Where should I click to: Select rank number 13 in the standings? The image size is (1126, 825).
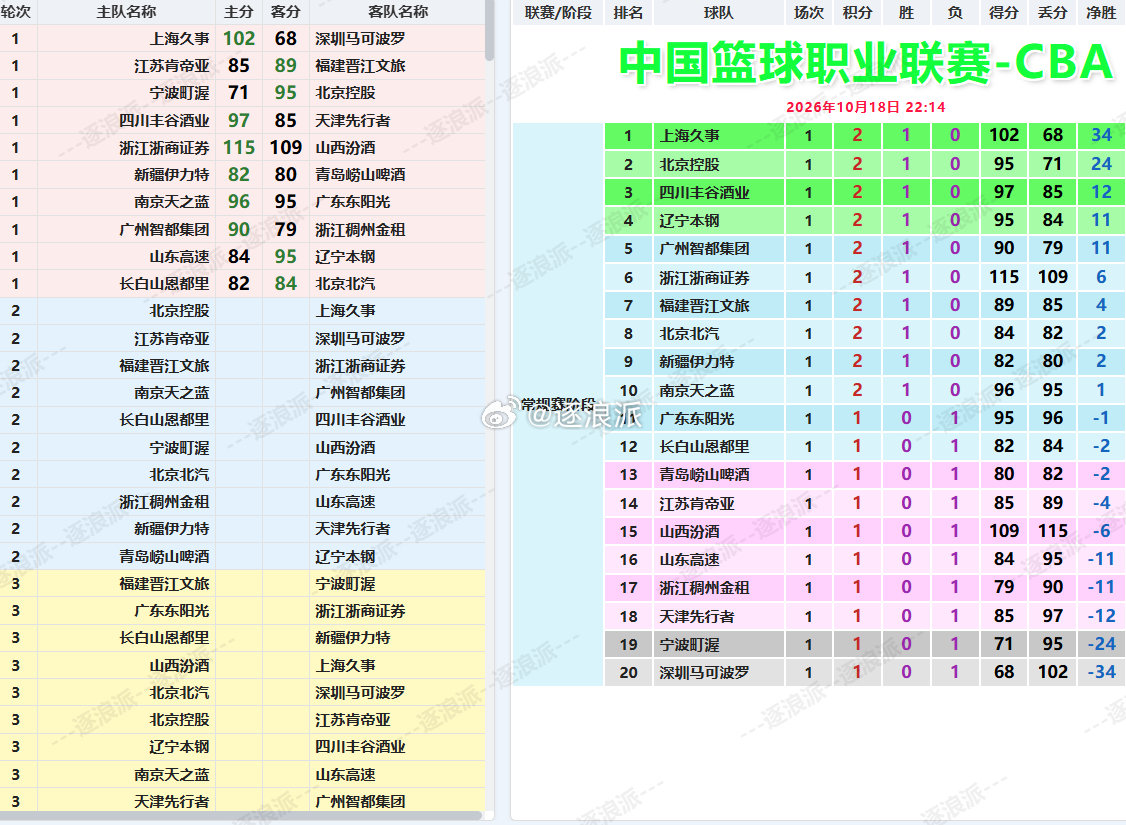(628, 475)
